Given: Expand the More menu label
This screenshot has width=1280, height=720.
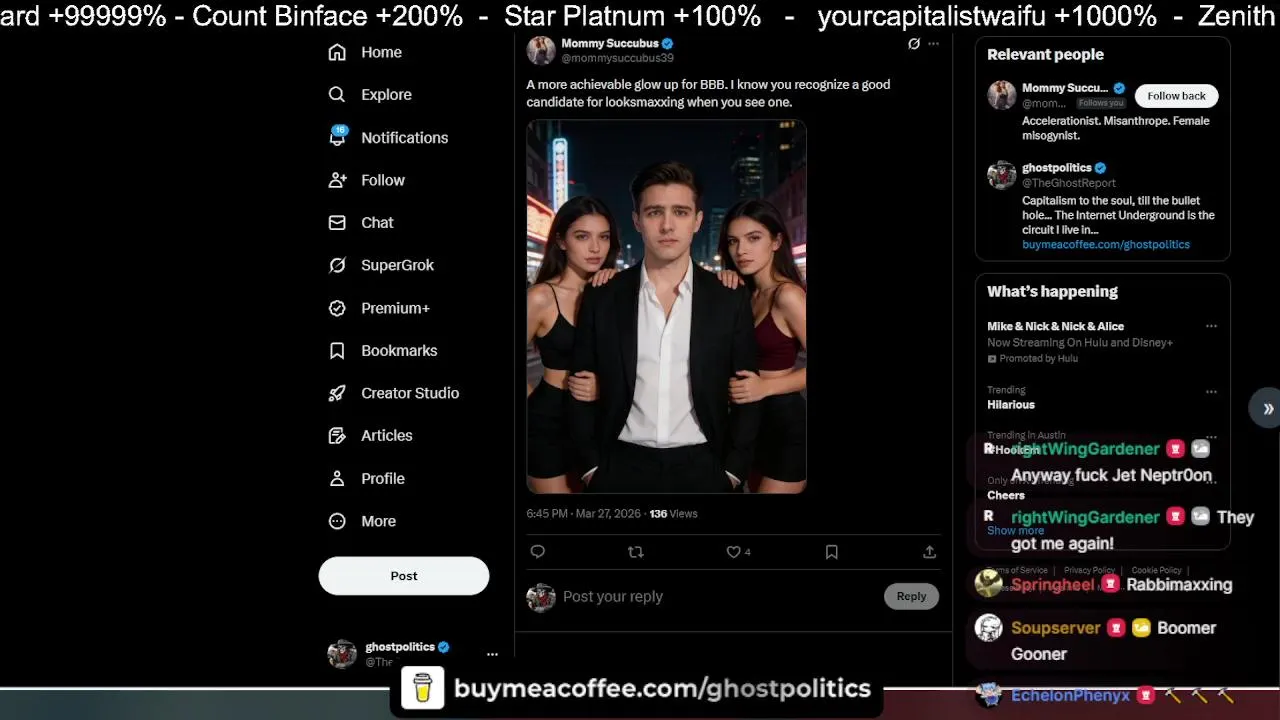Looking at the screenshot, I should (378, 521).
